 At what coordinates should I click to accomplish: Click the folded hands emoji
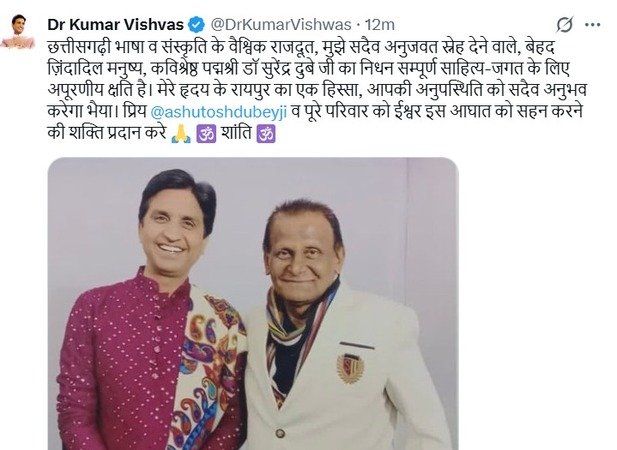[x=181, y=134]
